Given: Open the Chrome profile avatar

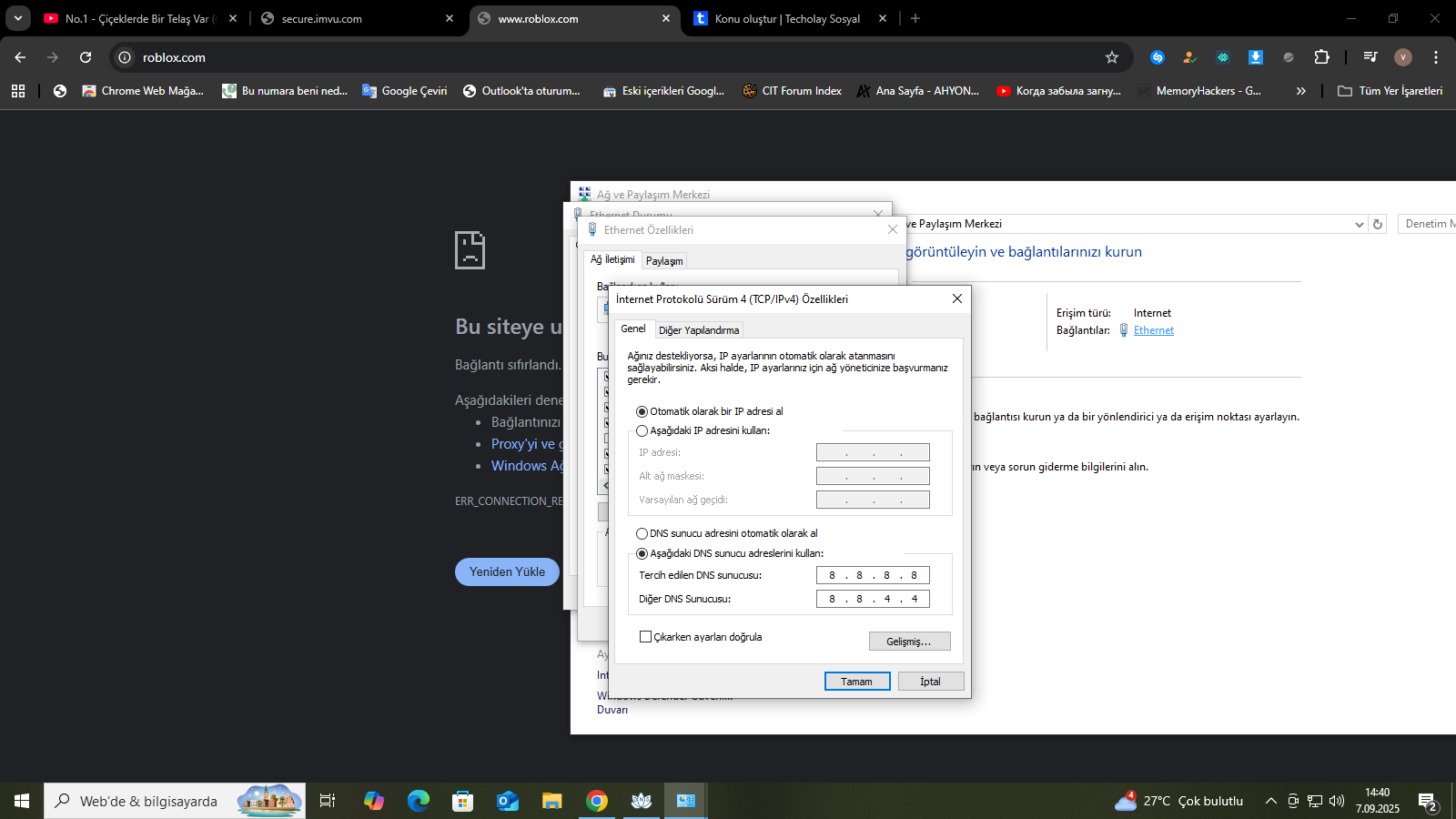Looking at the screenshot, I should [x=1403, y=57].
